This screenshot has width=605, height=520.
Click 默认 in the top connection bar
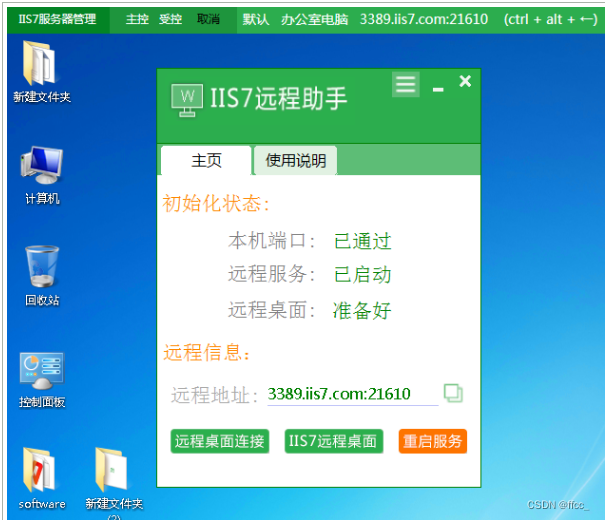[256, 19]
